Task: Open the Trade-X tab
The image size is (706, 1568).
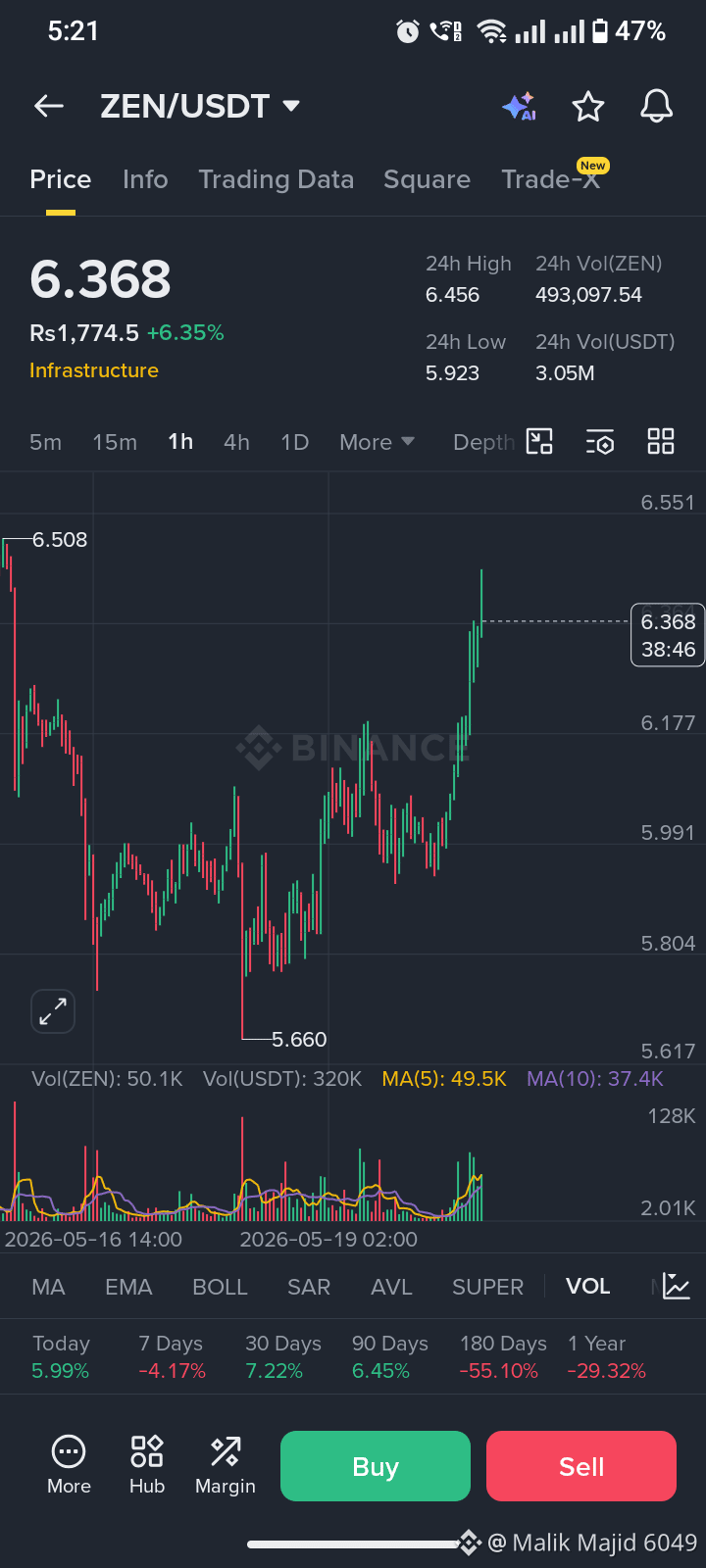Action: [x=551, y=179]
